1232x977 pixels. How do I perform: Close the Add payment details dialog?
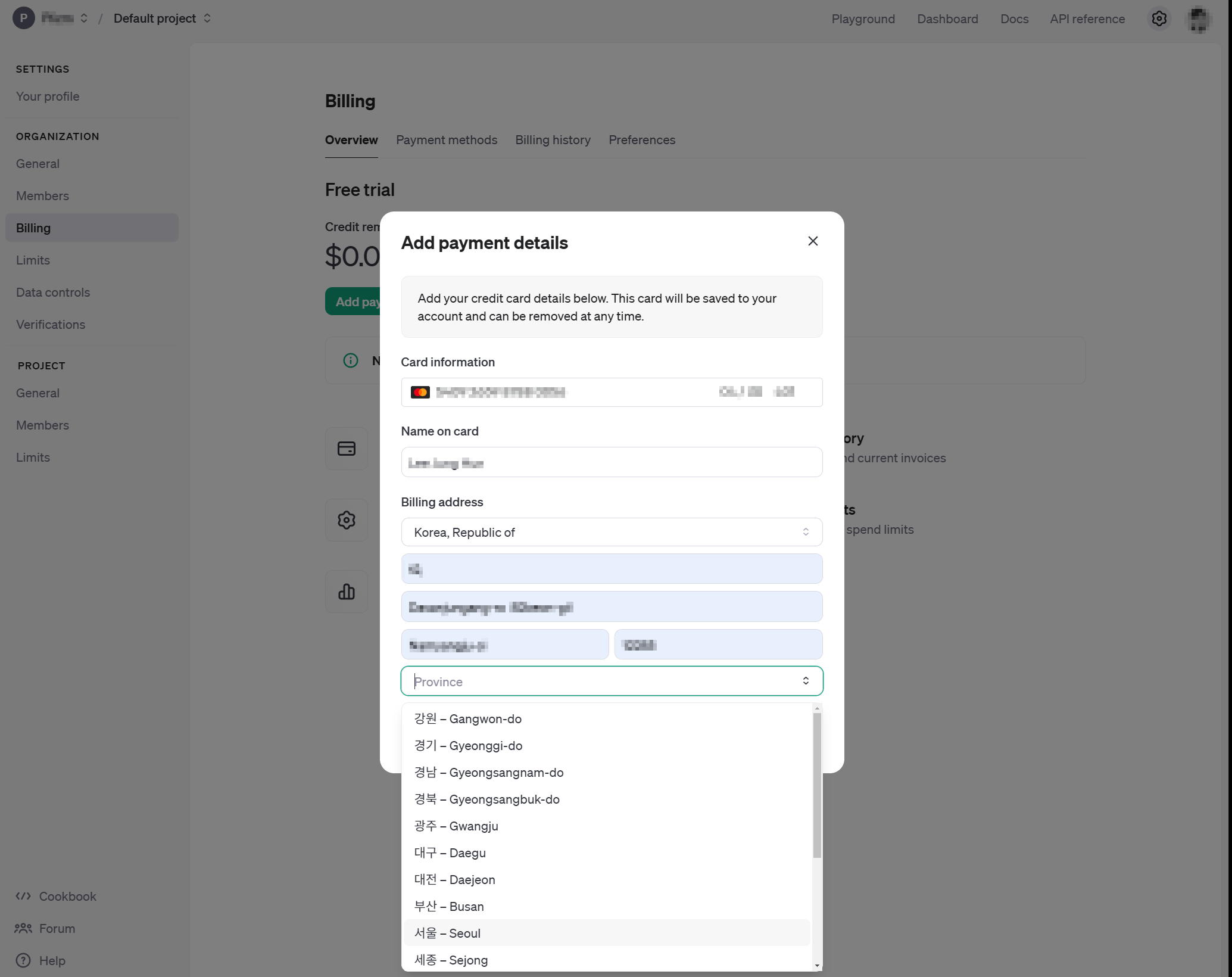click(813, 241)
